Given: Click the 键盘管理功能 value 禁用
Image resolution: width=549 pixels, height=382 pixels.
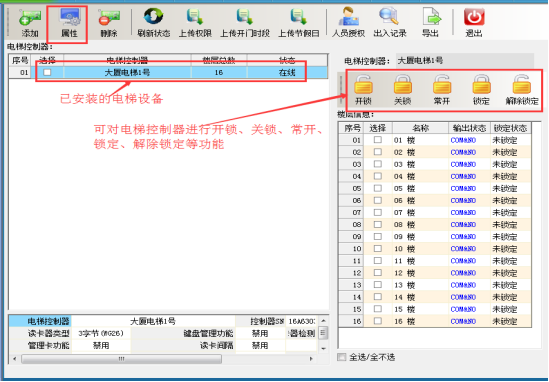Looking at the screenshot, I should 260,333.
